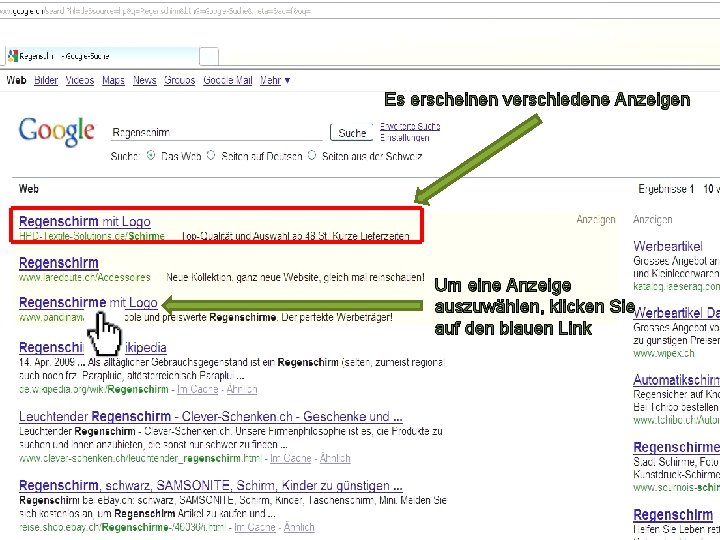
Task: Open Erweiterte Suche link
Action: pos(410,126)
